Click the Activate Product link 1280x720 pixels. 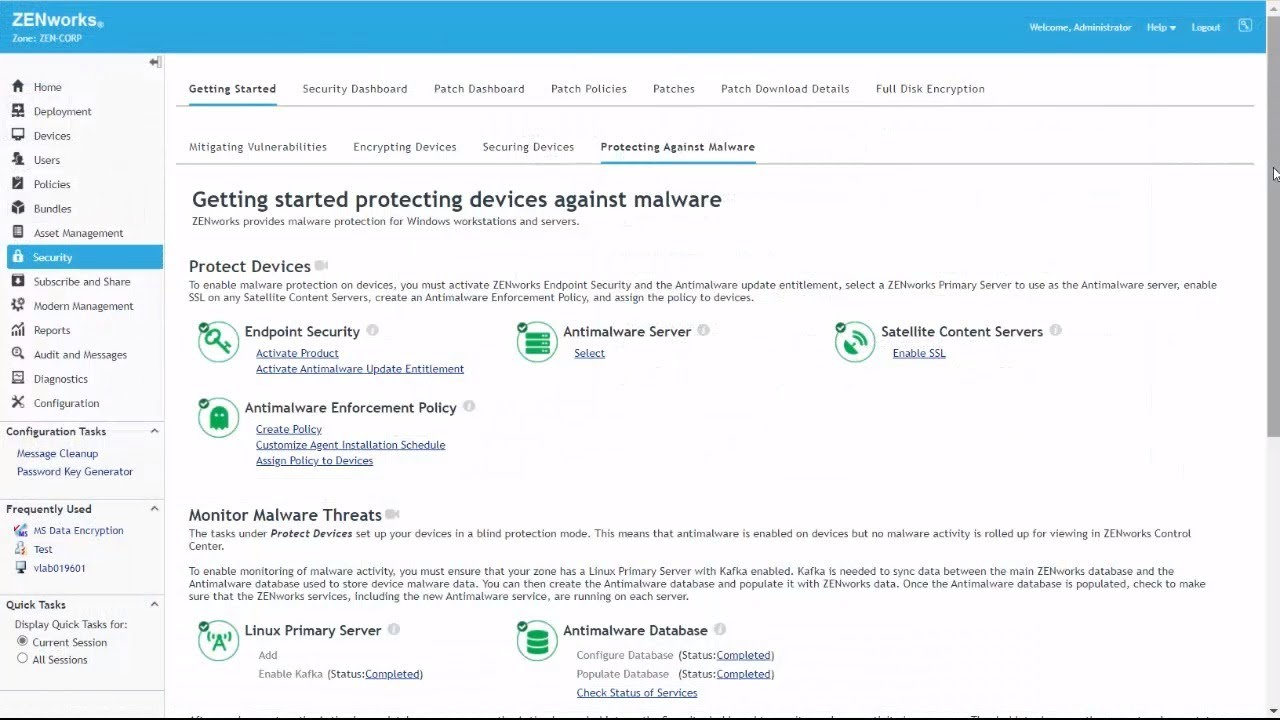click(x=297, y=353)
